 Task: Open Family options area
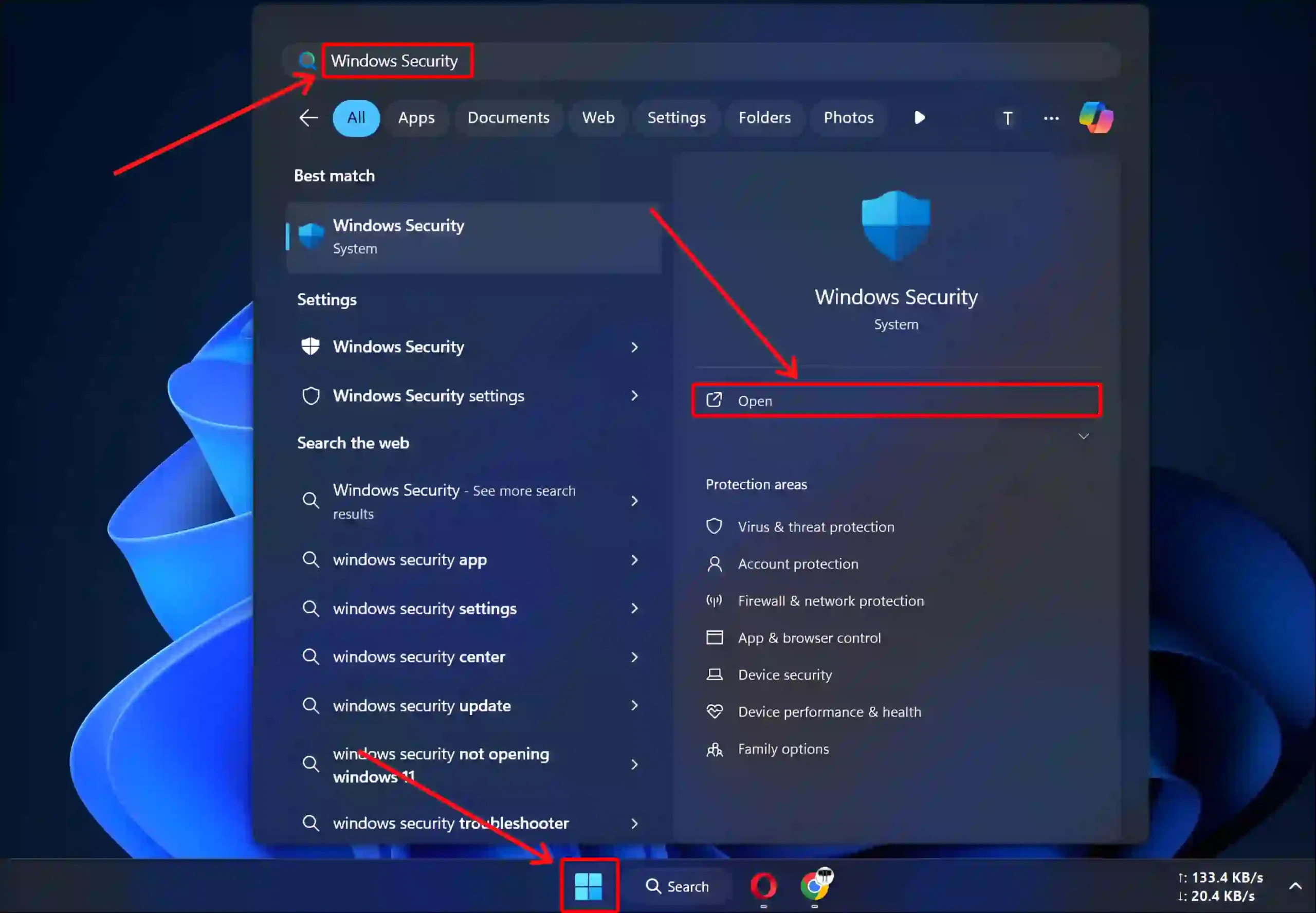783,750
